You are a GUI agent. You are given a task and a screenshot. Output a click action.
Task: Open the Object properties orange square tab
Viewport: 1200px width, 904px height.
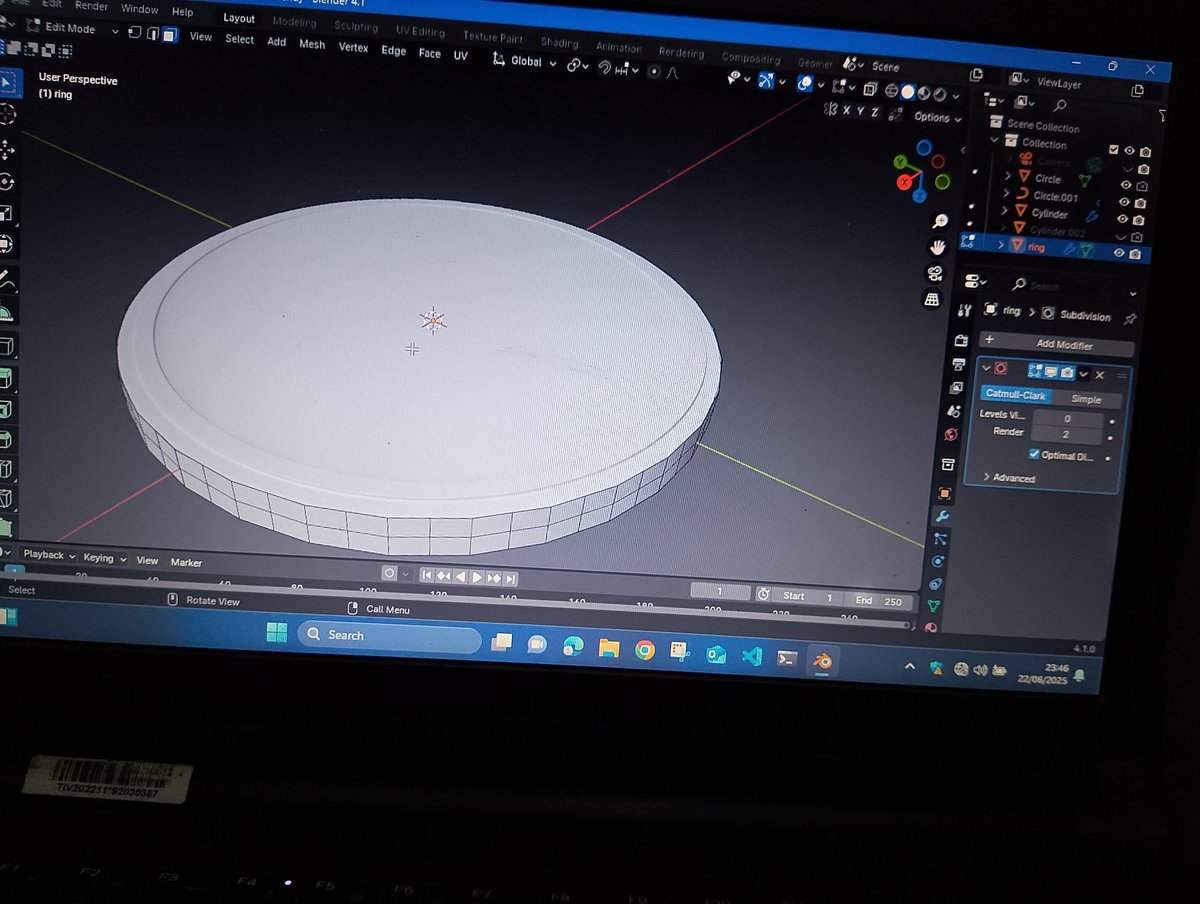[945, 492]
